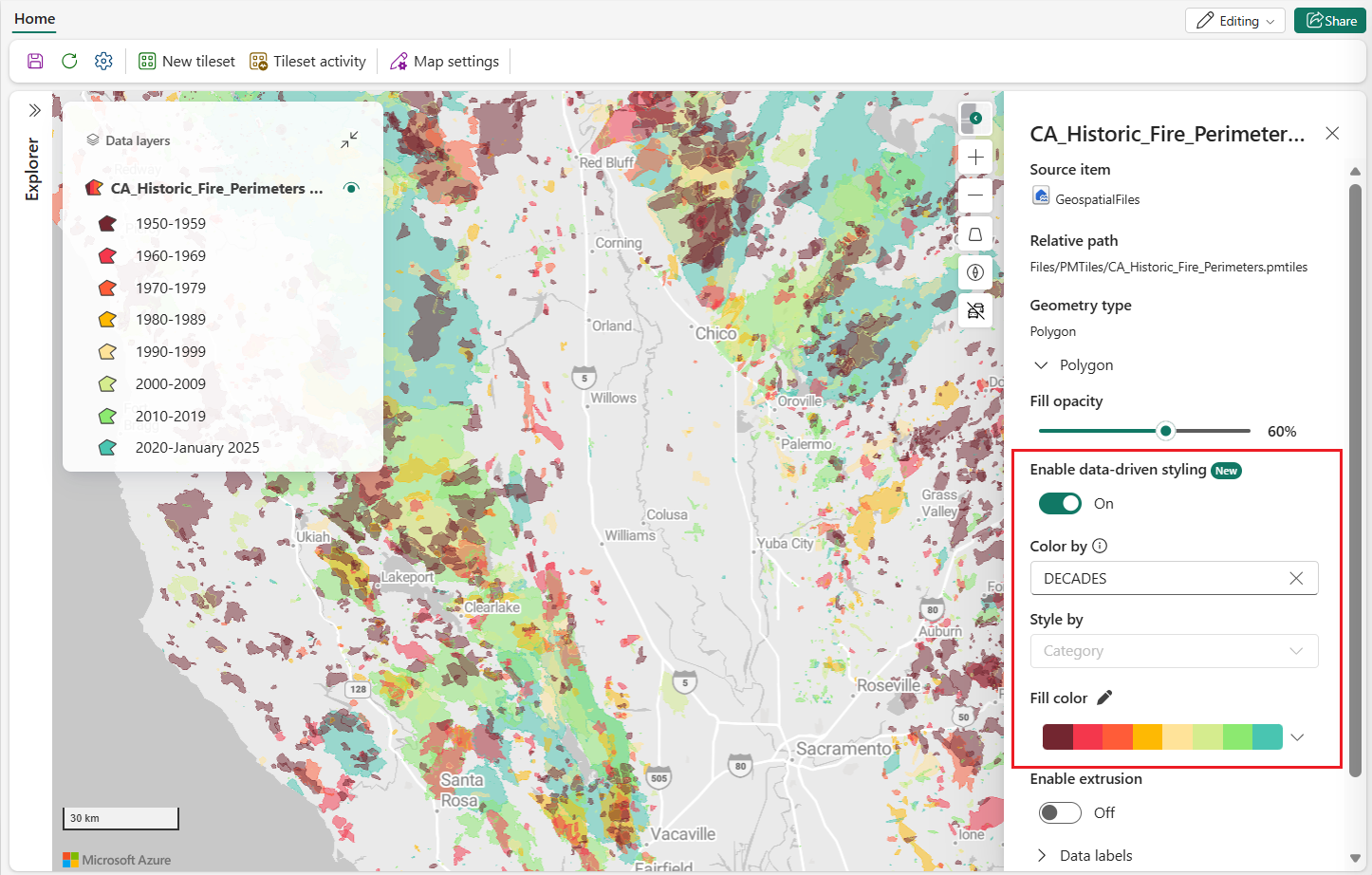The image size is (1372, 875).
Task: Click the Vacaville label on the map
Action: click(683, 834)
